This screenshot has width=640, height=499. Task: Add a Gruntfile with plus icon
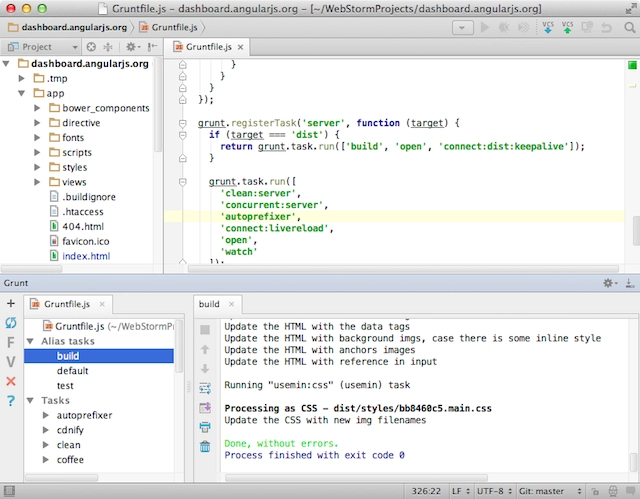click(11, 303)
